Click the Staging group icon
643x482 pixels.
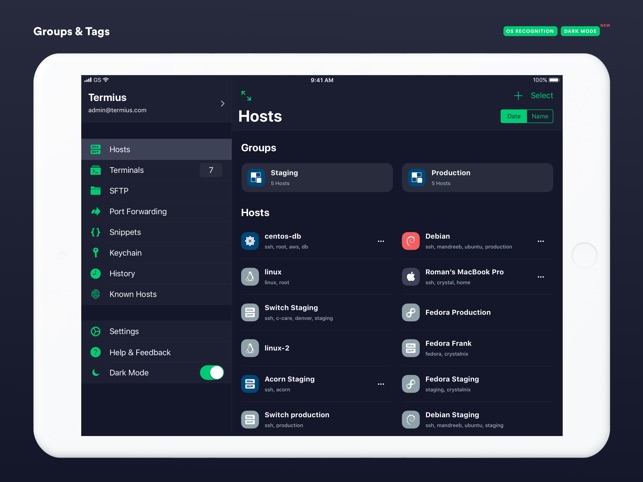pyautogui.click(x=256, y=178)
